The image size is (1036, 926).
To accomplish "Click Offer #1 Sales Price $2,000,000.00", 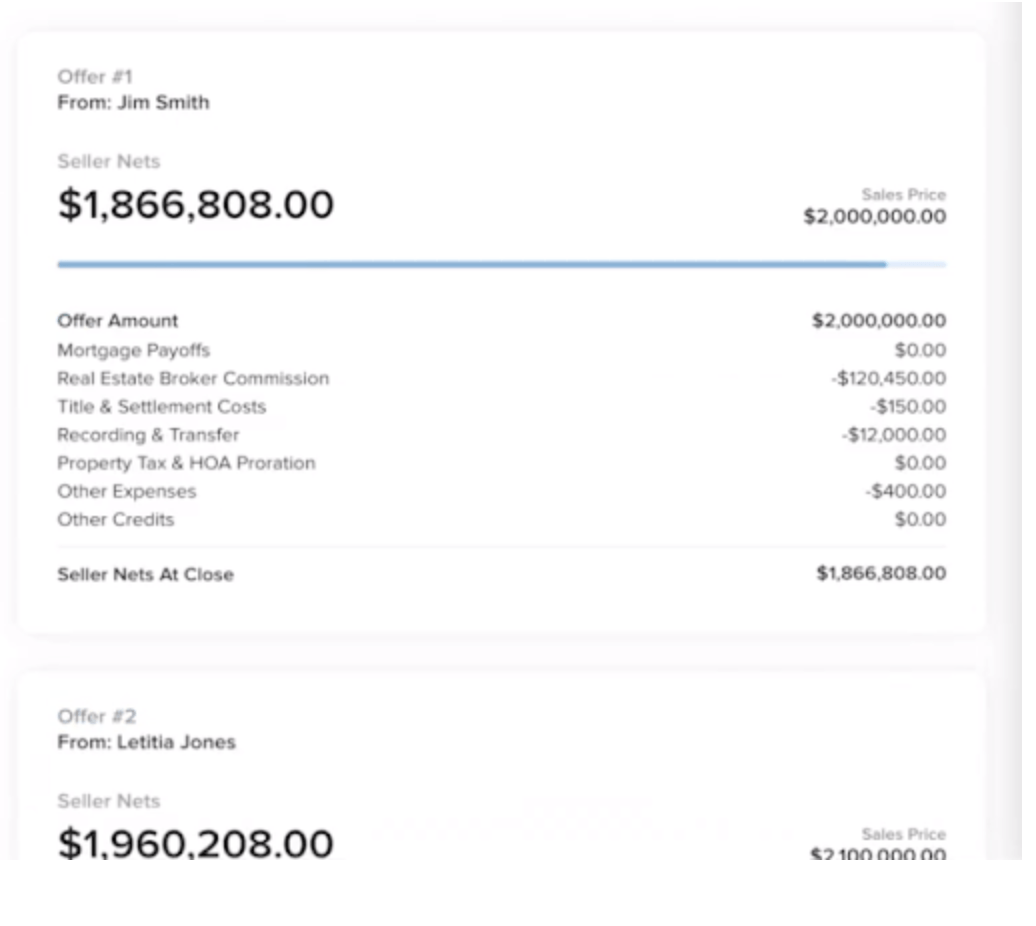I will click(x=874, y=216).
